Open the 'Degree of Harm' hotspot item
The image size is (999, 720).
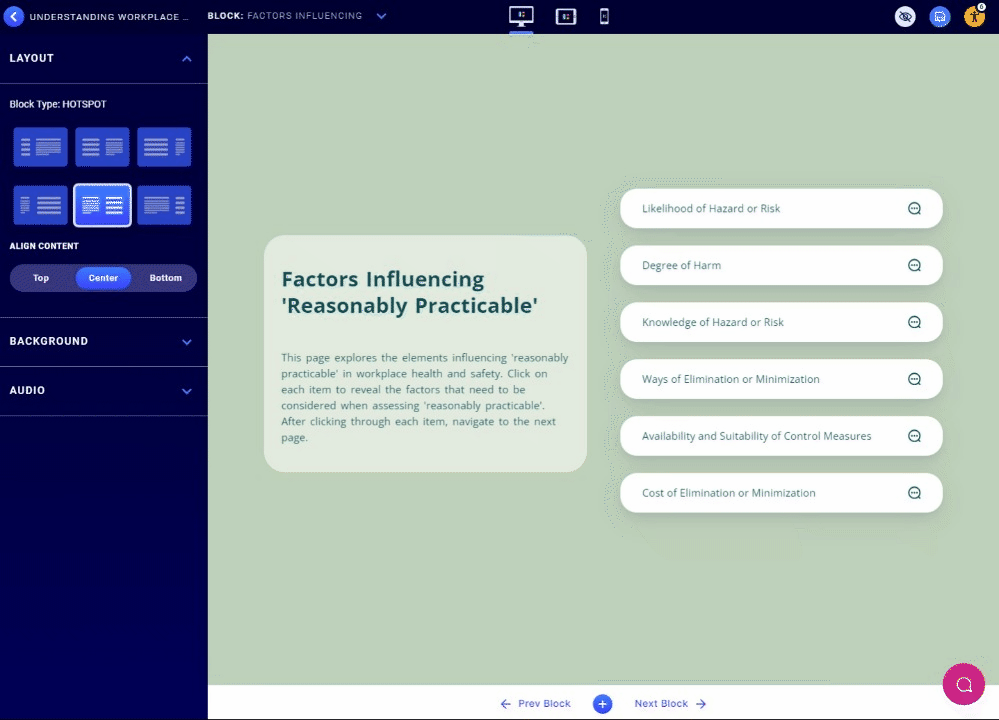780,265
